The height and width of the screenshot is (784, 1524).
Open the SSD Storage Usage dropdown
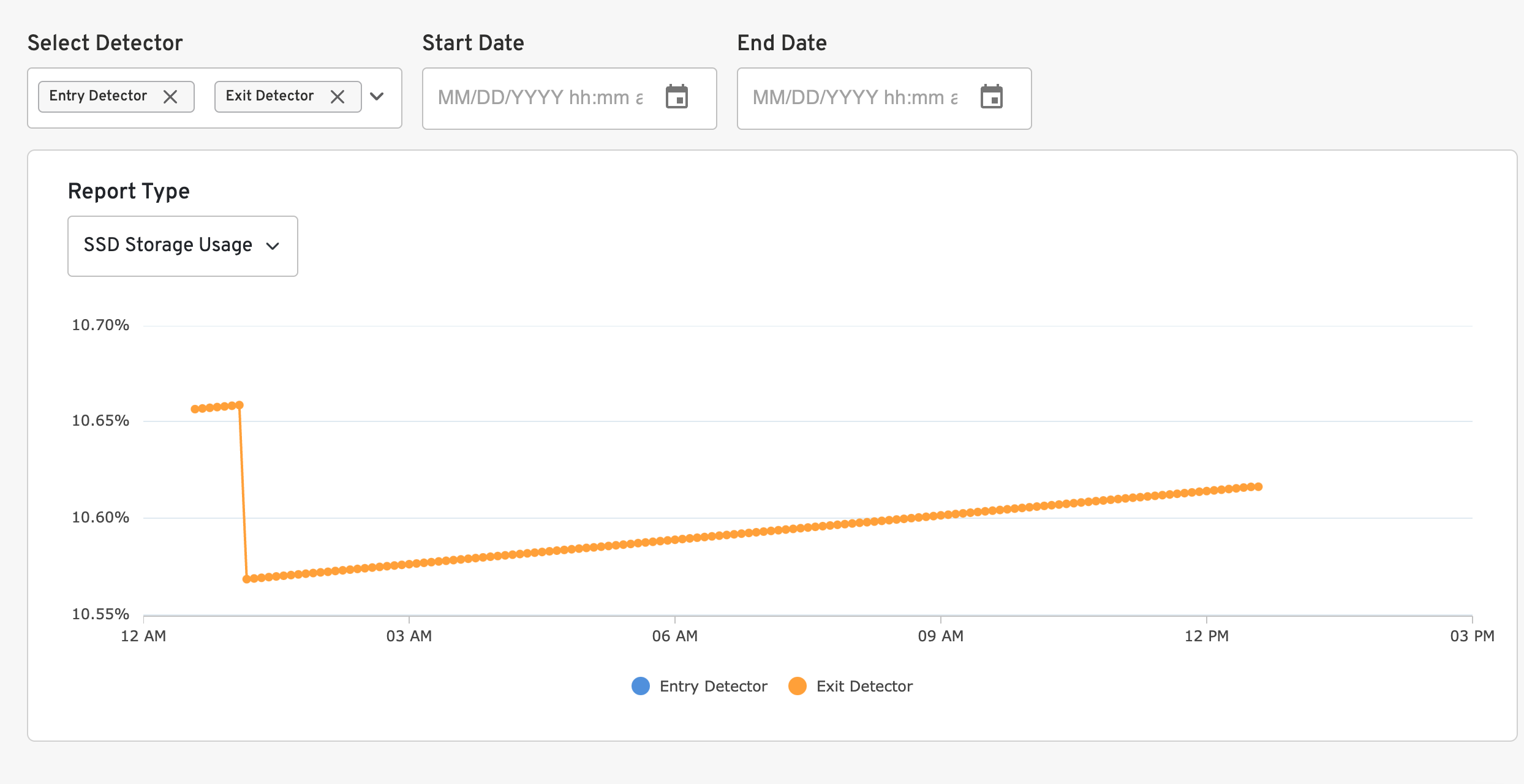pos(183,246)
